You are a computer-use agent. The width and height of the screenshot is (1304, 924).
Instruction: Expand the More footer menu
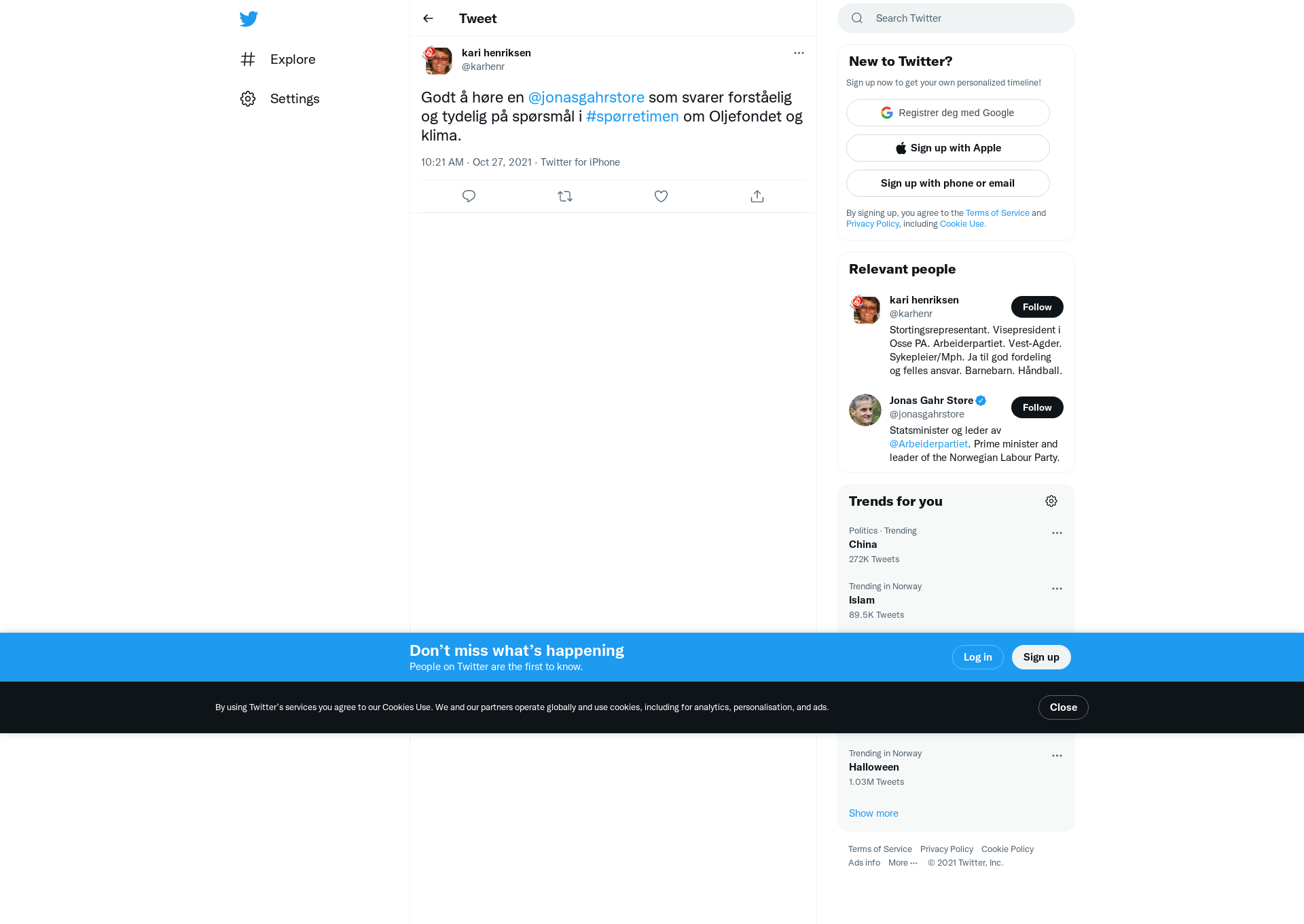tap(903, 863)
